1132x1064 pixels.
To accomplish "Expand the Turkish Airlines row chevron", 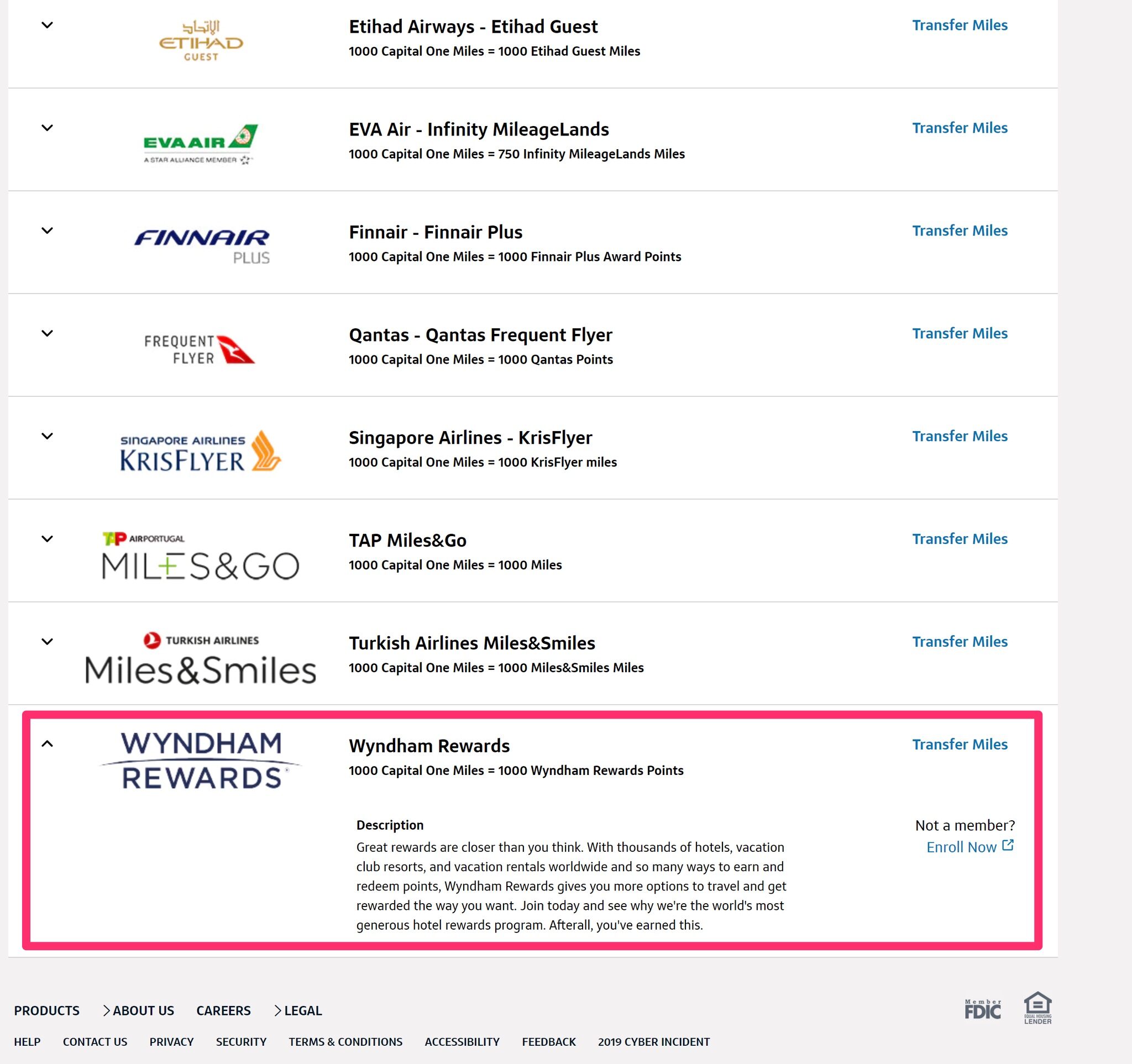I will click(48, 642).
